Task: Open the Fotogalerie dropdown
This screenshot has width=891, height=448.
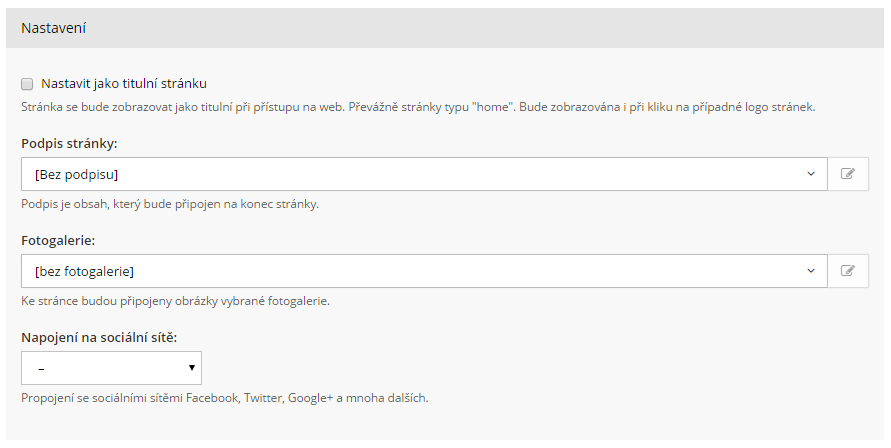Action: click(x=423, y=271)
